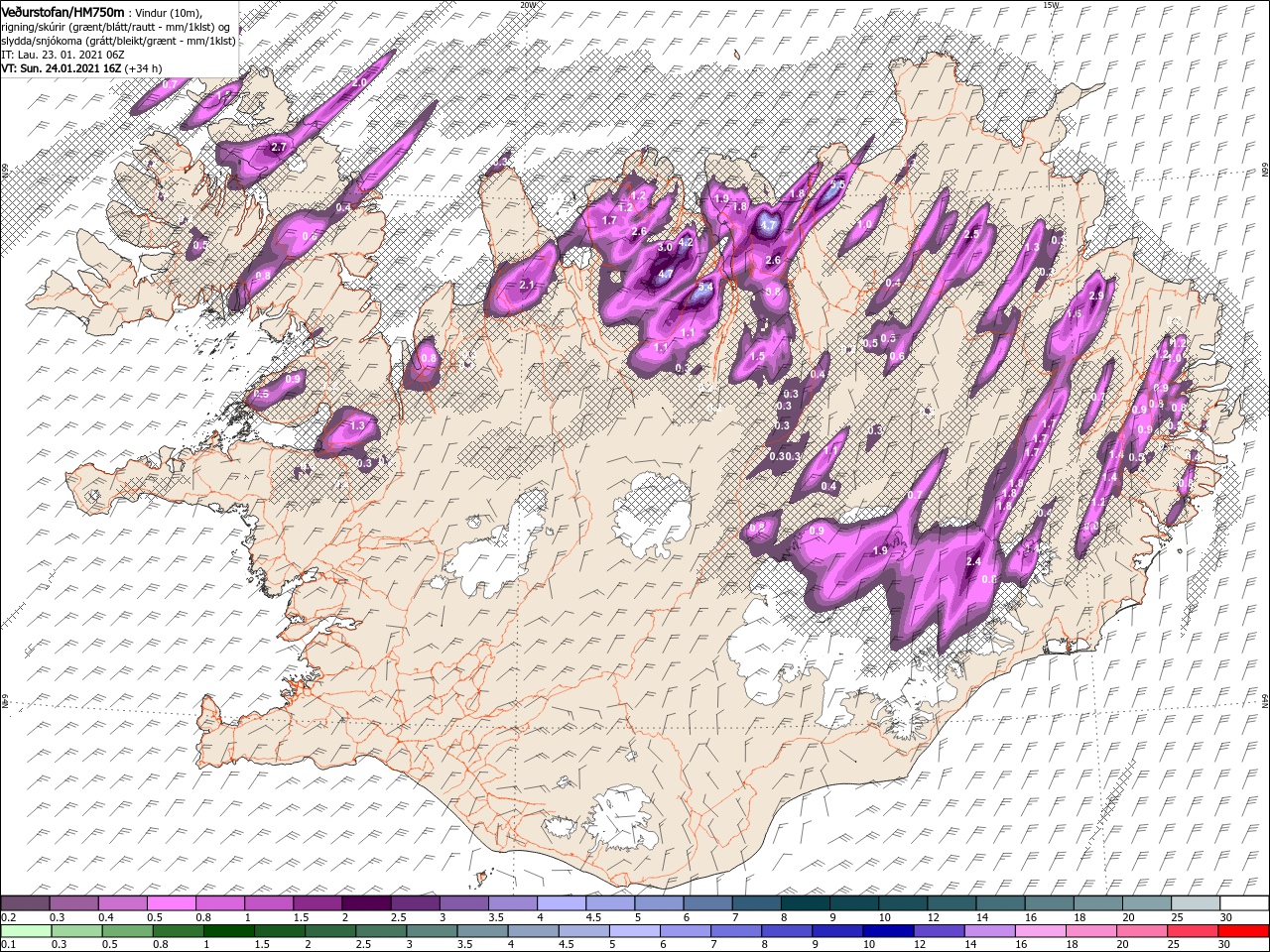This screenshot has width=1270, height=952.
Task: Click the white Mýrdalsjökull glacier in the south
Action: coord(620,819)
